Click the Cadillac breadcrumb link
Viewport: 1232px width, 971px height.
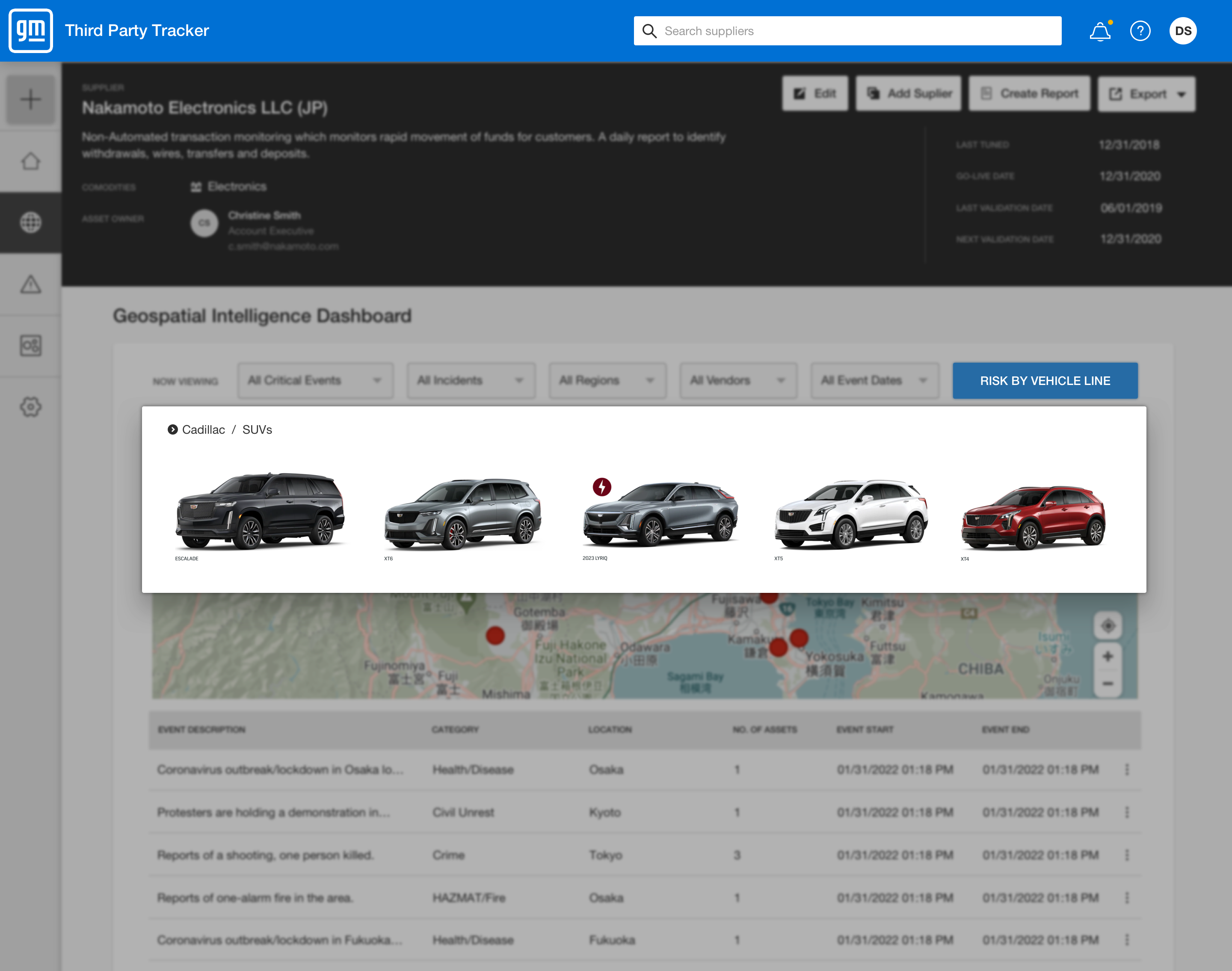click(x=204, y=430)
